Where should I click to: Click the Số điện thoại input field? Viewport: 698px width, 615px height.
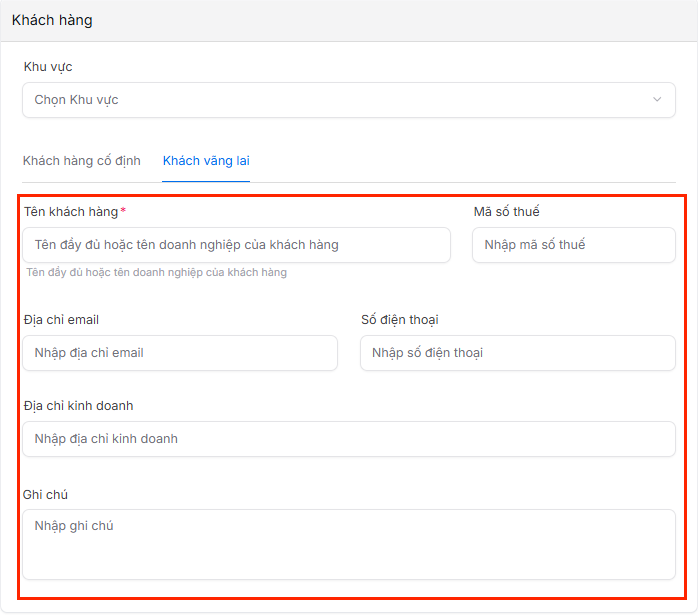(517, 353)
